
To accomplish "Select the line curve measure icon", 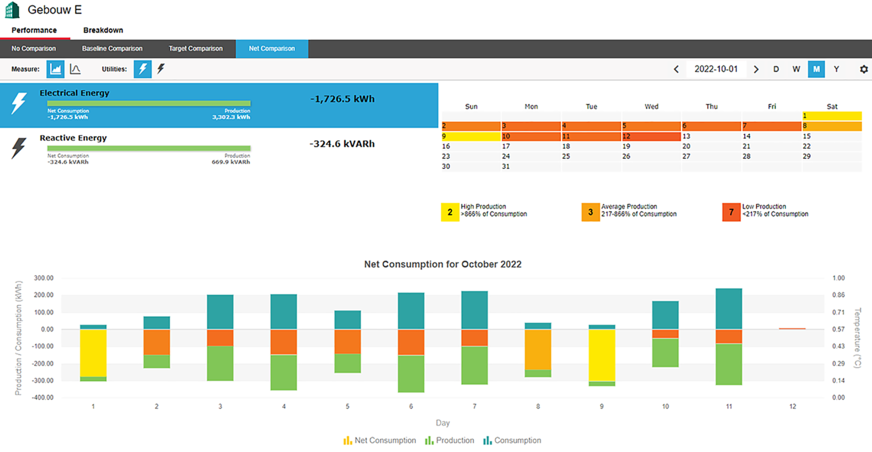I will (x=75, y=69).
